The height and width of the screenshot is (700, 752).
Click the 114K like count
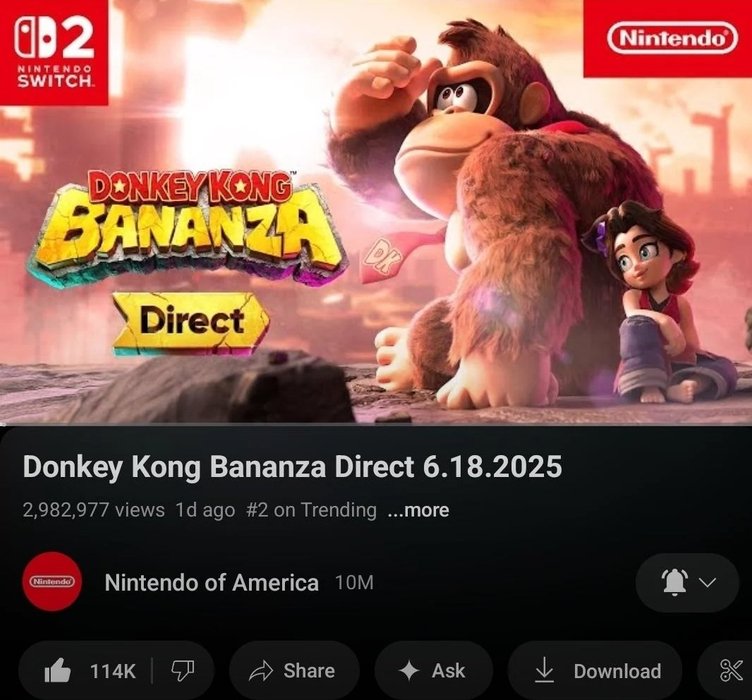click(x=113, y=671)
